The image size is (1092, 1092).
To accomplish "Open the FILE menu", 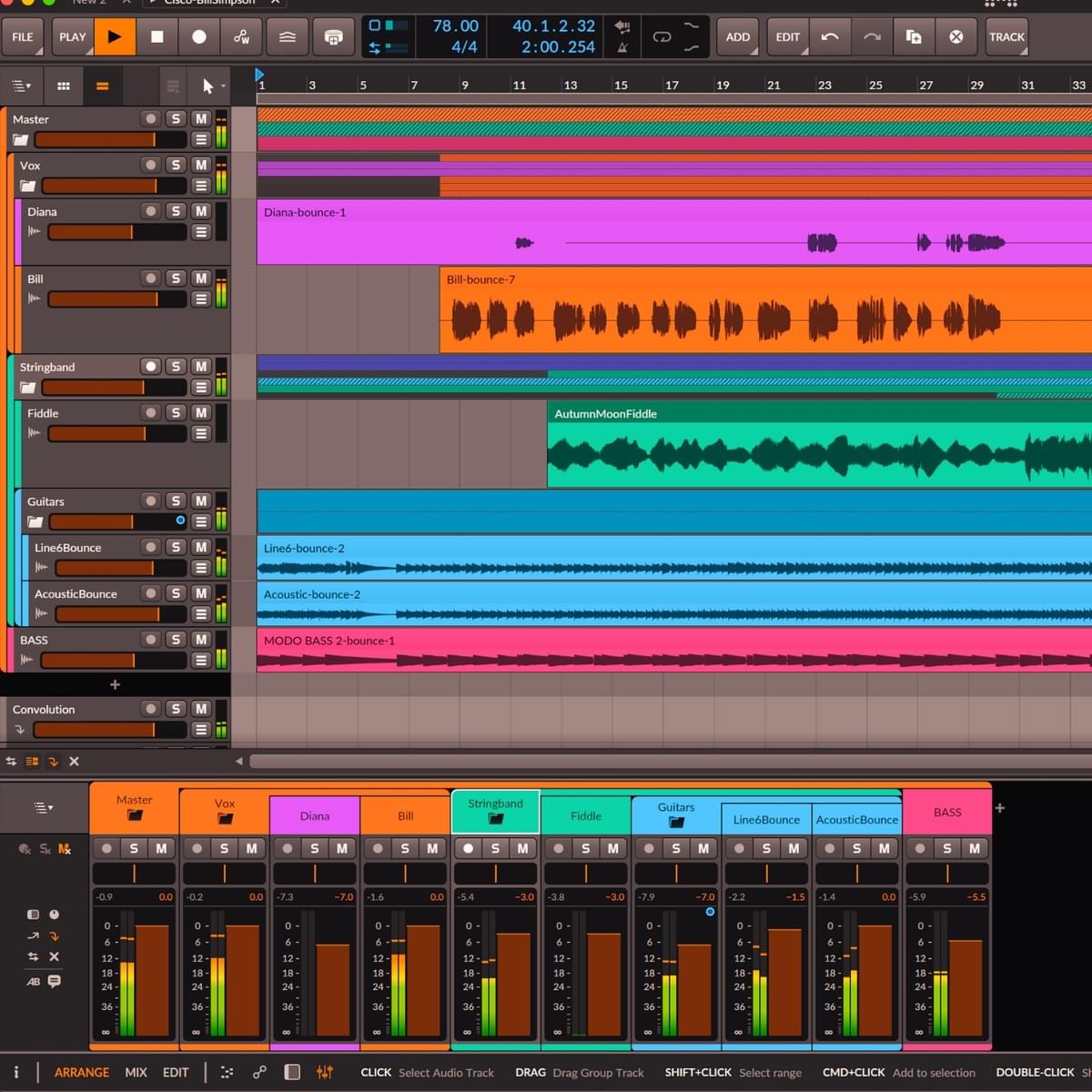I will tap(23, 37).
